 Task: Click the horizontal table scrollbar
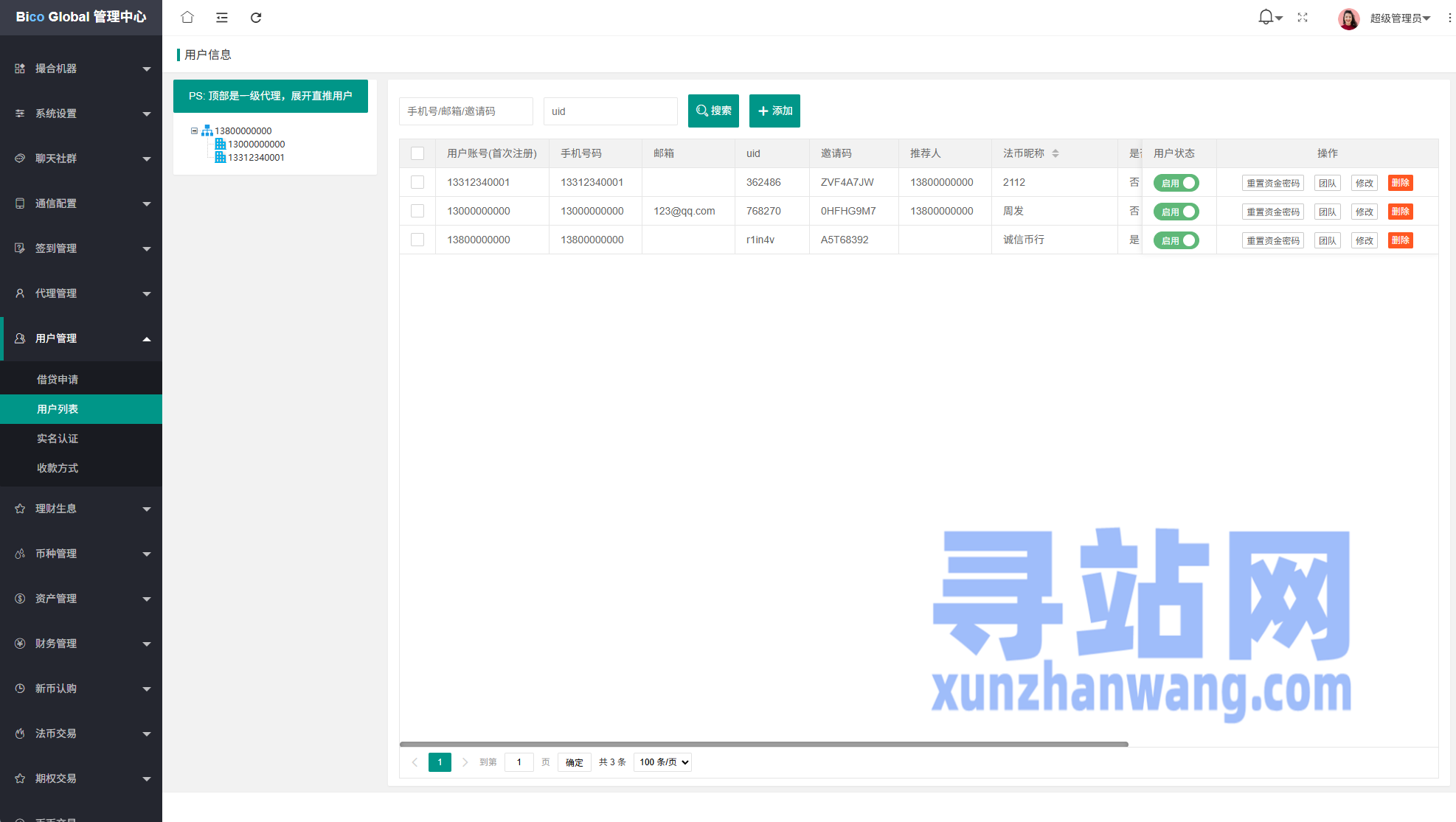point(763,744)
